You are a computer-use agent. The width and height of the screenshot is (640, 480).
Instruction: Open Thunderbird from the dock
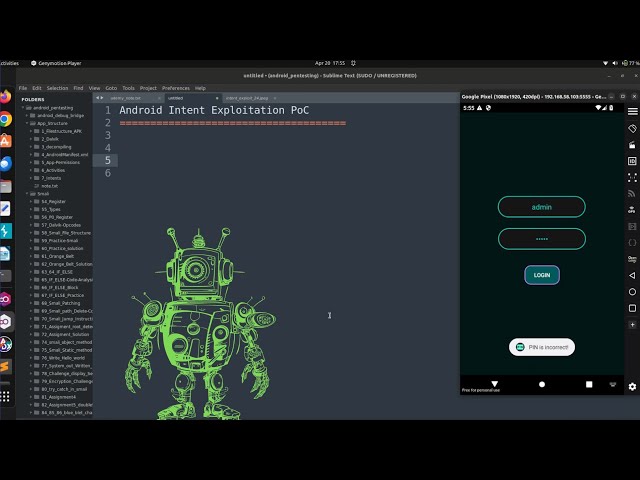point(5,164)
